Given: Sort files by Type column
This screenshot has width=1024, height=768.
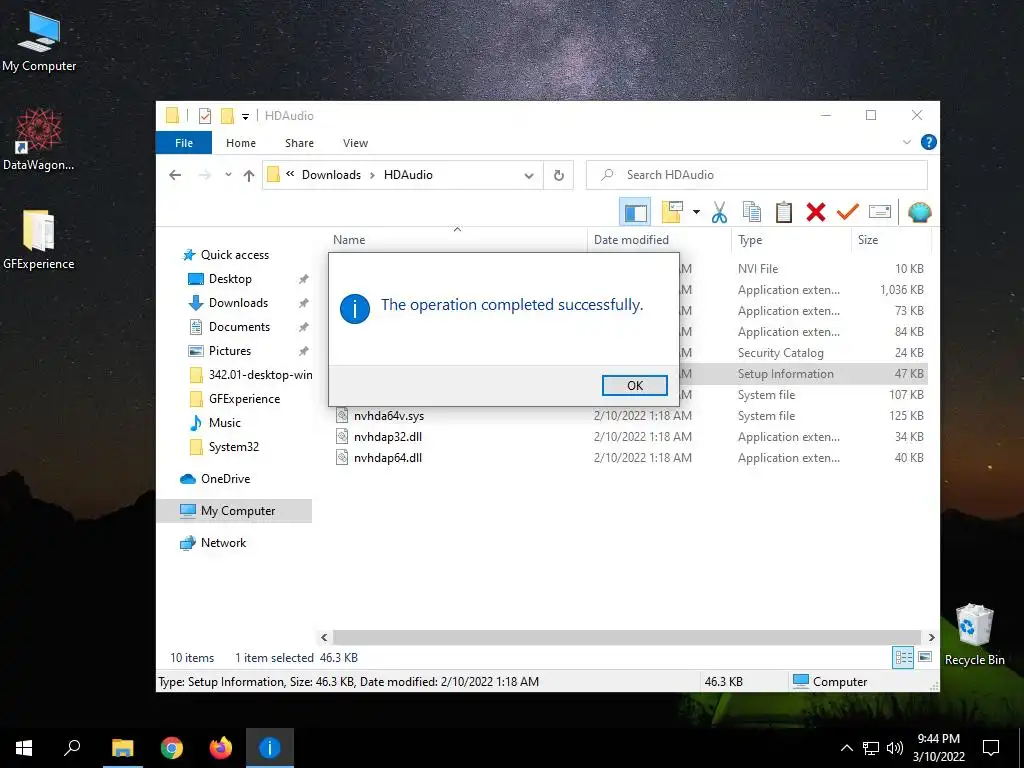Looking at the screenshot, I should pyautogui.click(x=750, y=240).
